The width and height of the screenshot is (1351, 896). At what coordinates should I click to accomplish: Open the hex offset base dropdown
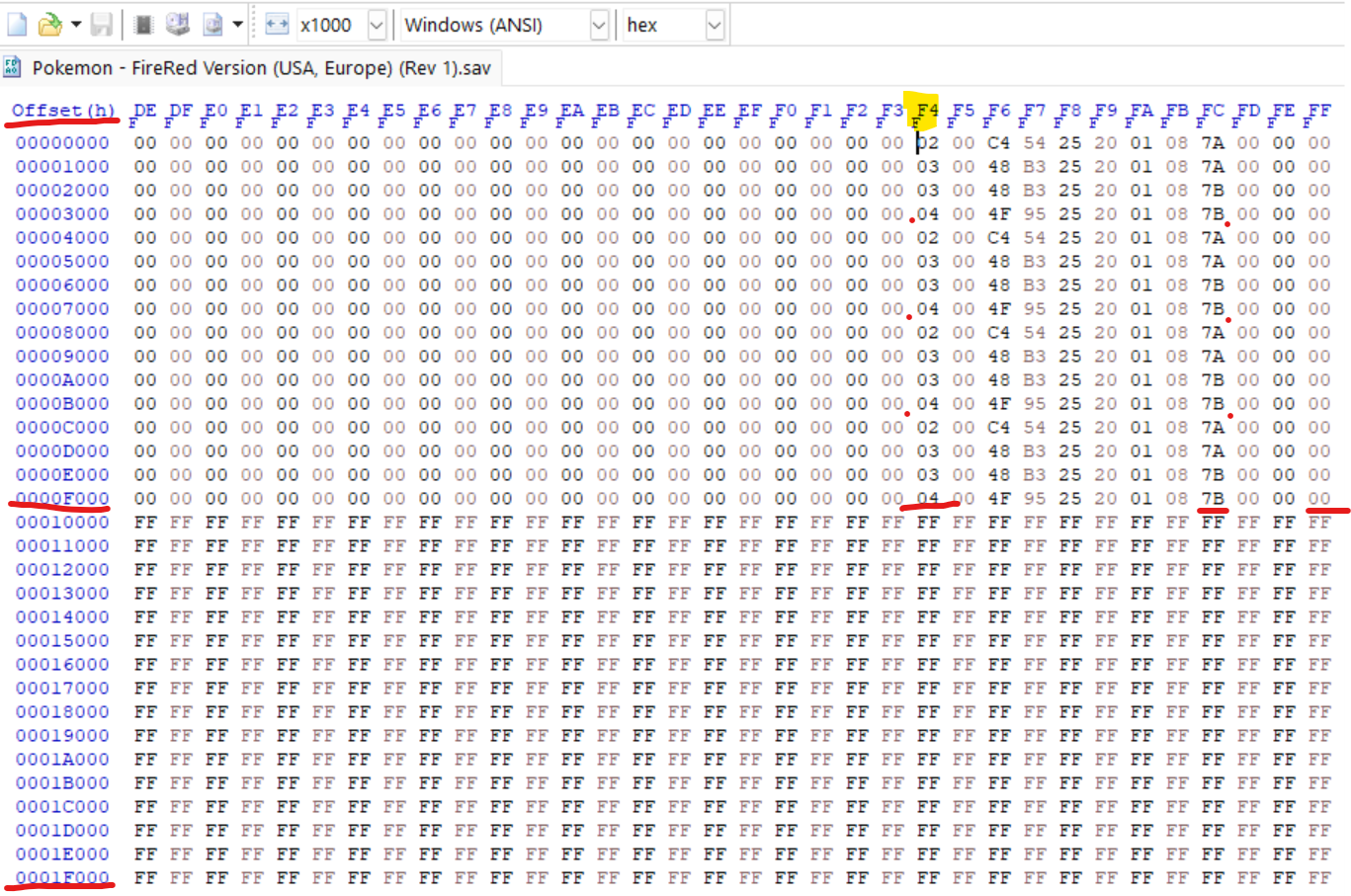tap(715, 26)
